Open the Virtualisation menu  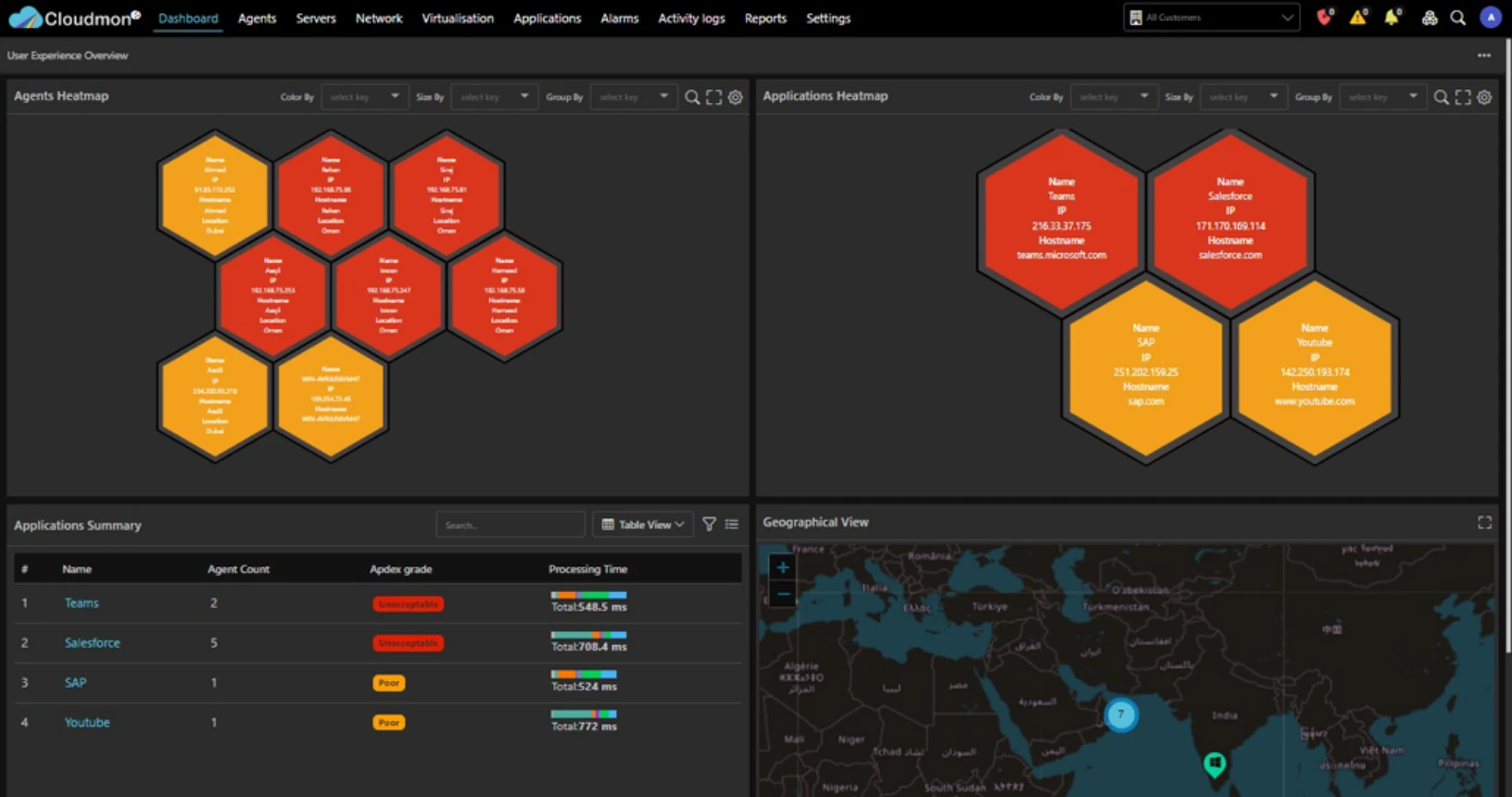point(458,19)
